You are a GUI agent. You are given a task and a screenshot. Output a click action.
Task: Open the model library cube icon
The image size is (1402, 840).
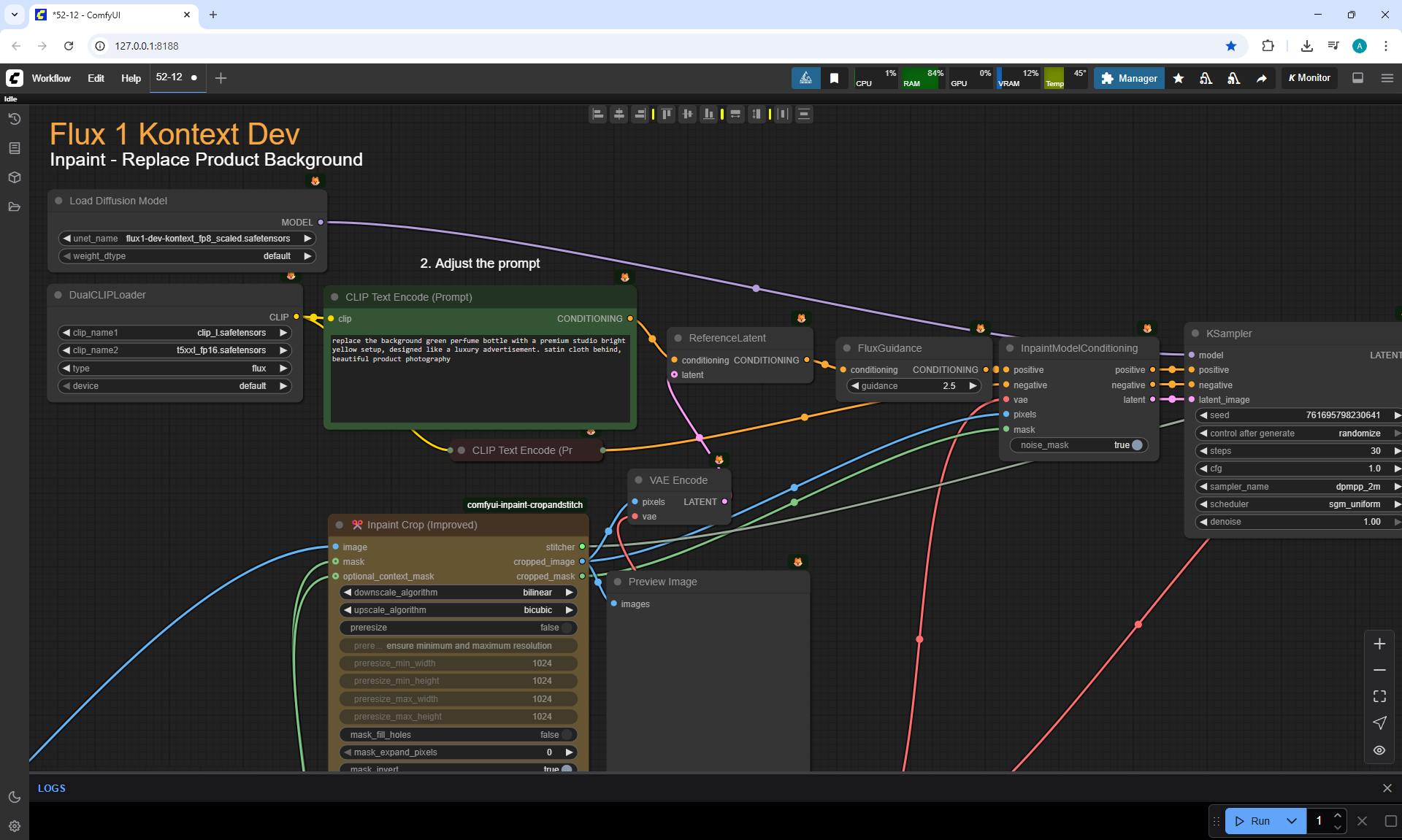15,177
